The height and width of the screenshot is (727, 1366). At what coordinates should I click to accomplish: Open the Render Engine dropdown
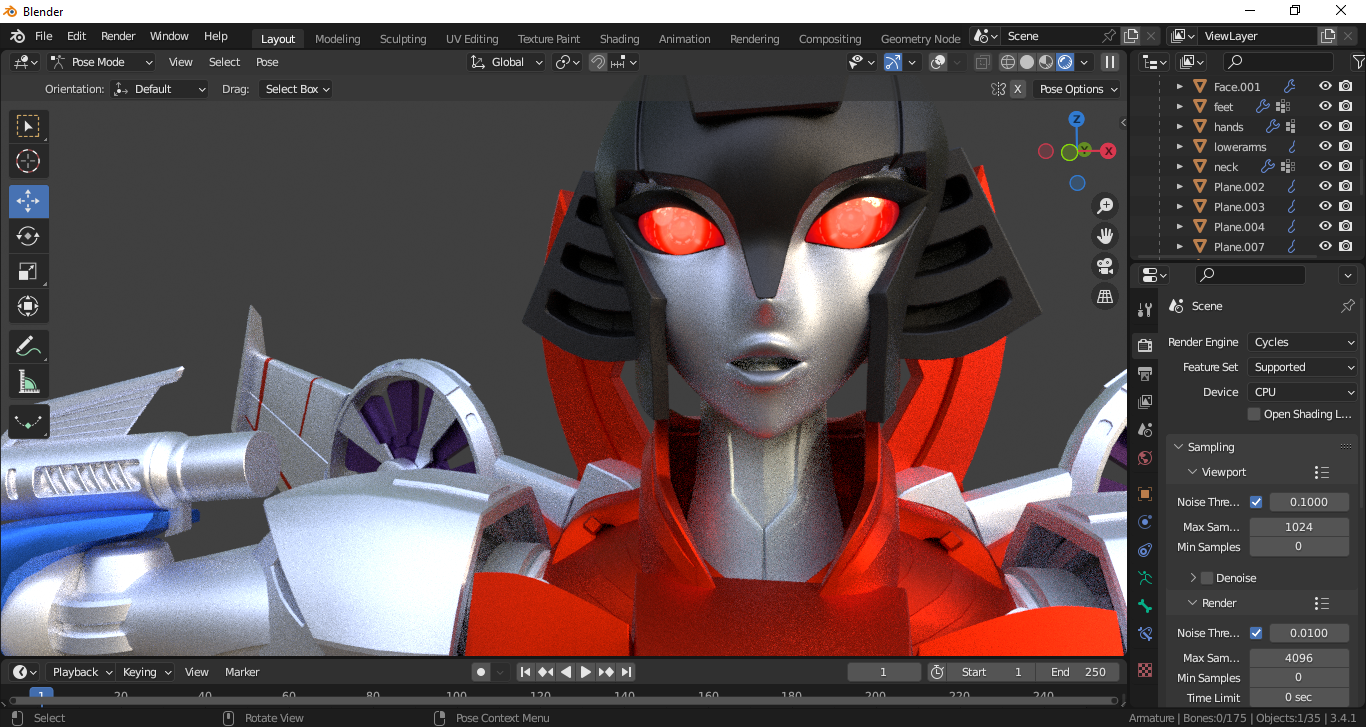[x=1302, y=342]
